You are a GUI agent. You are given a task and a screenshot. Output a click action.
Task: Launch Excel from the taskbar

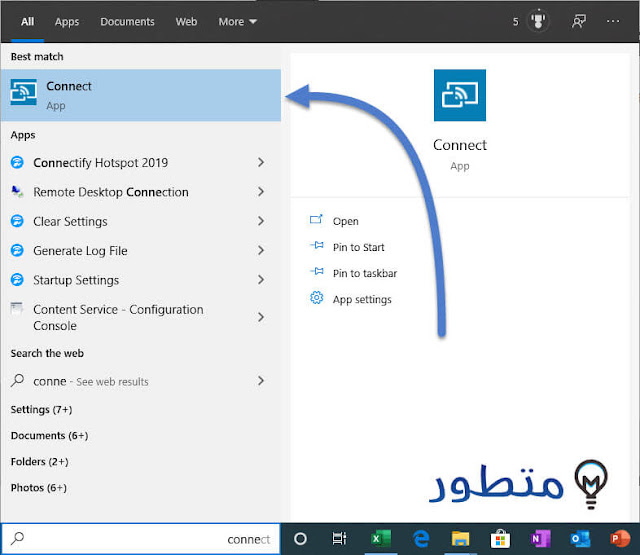(381, 539)
